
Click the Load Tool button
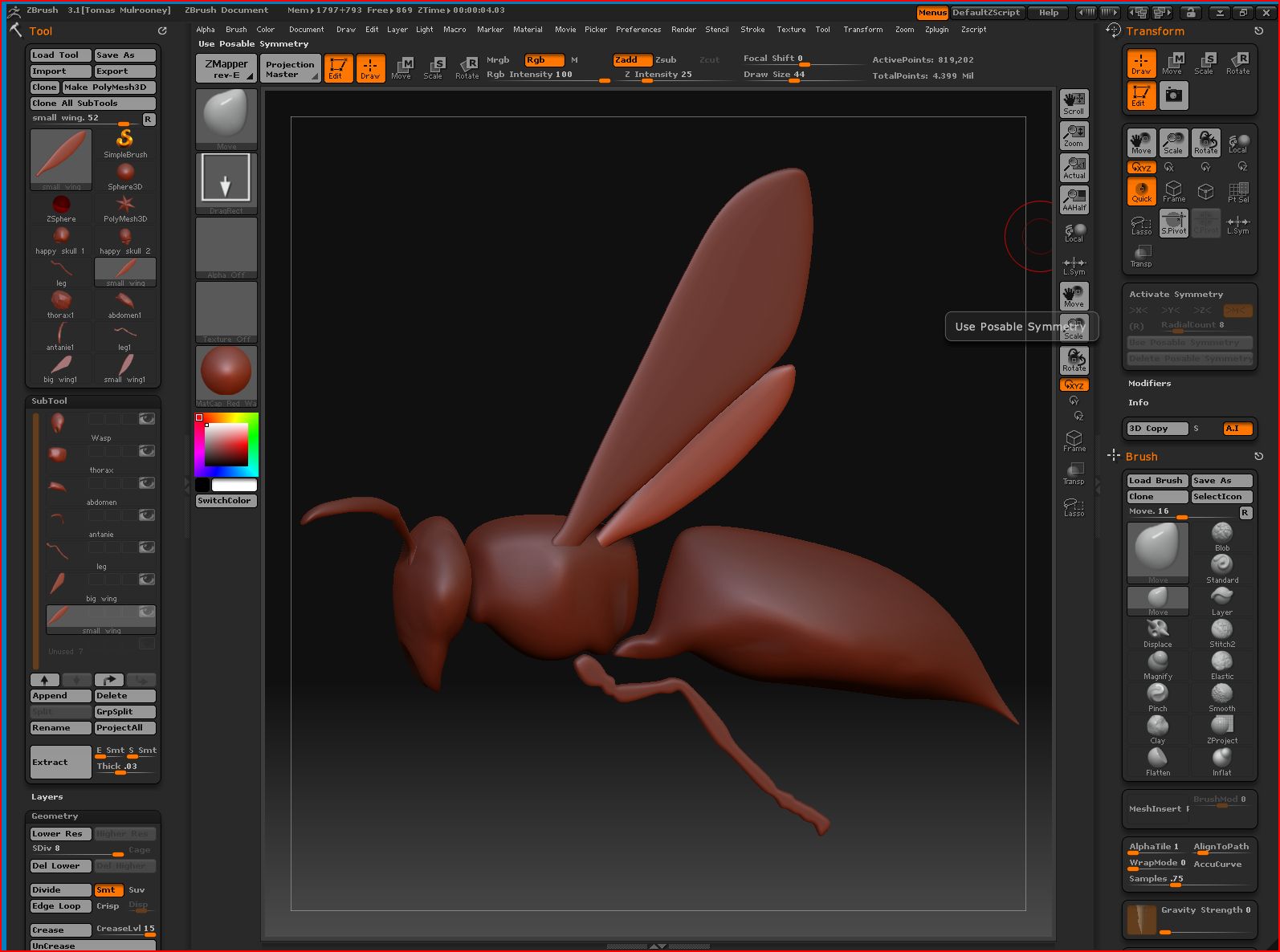[60, 55]
